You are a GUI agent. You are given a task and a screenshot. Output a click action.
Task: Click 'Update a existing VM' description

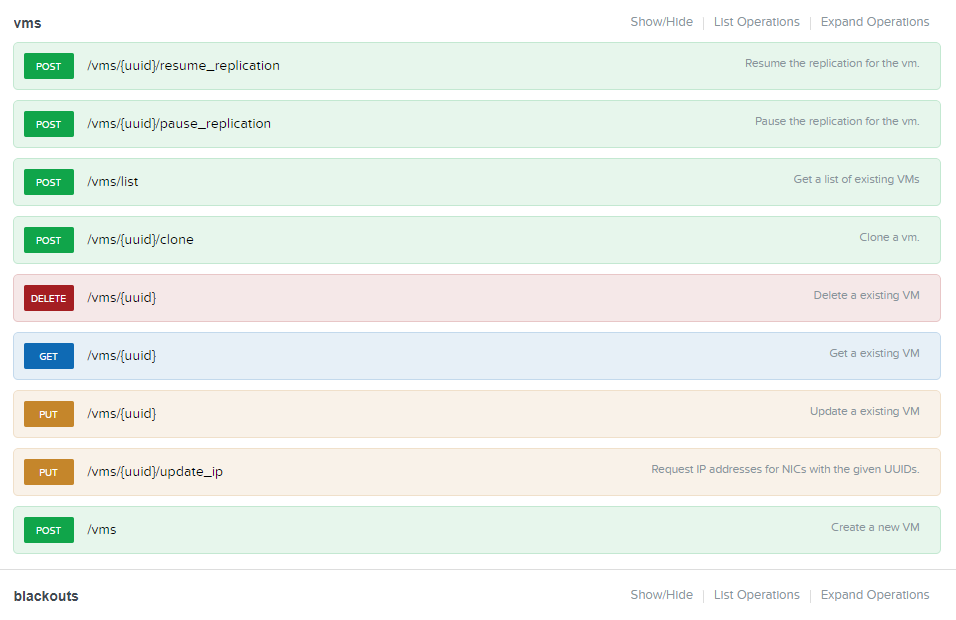(x=864, y=411)
